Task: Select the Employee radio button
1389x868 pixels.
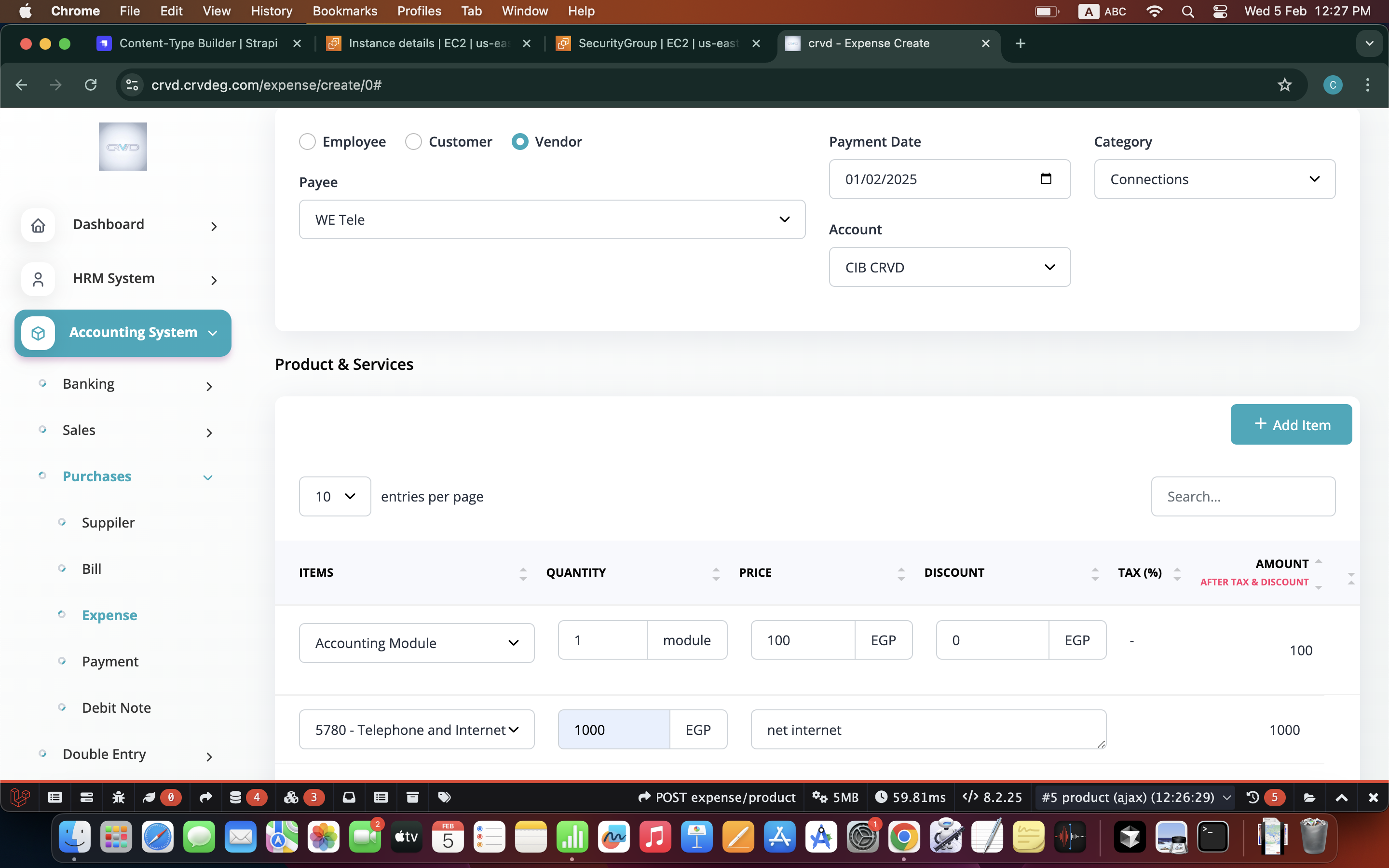Action: coord(308,142)
